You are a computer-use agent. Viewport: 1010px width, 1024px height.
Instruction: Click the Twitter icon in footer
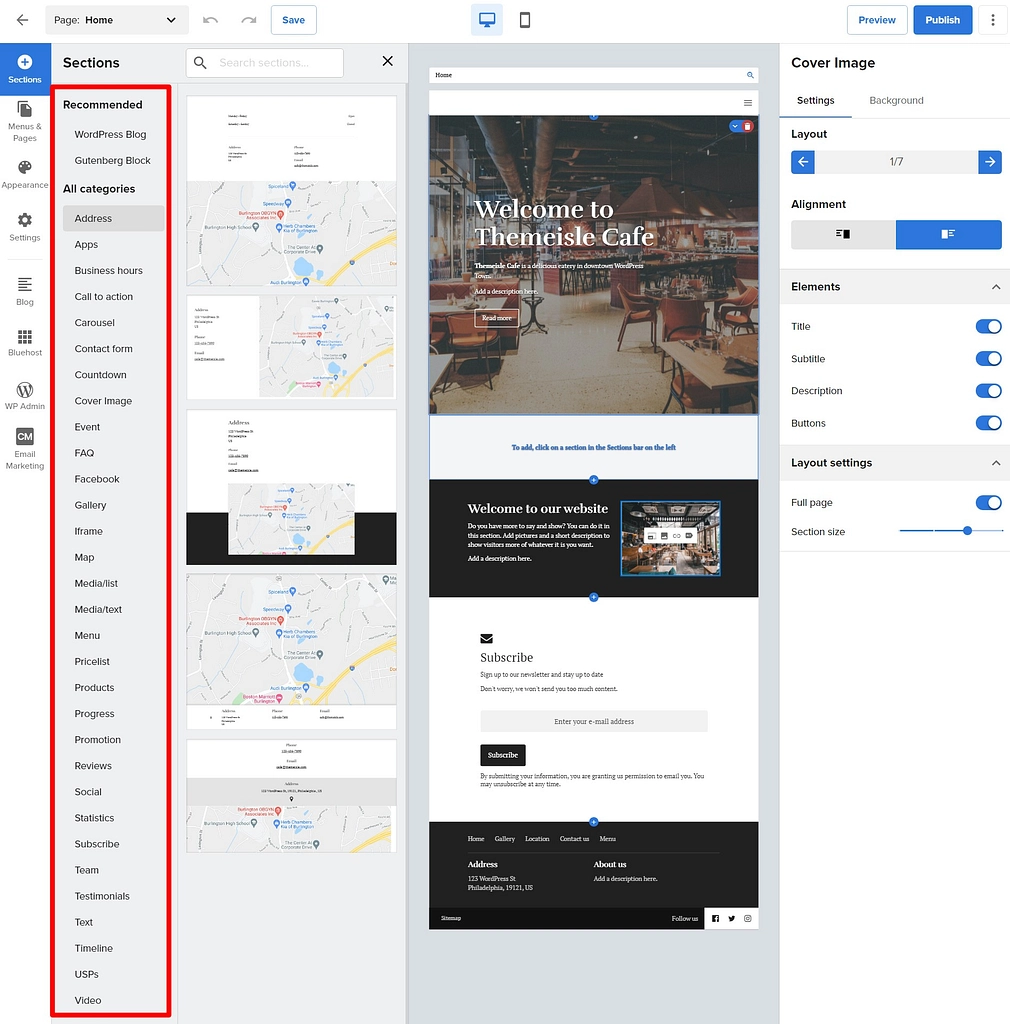731,918
